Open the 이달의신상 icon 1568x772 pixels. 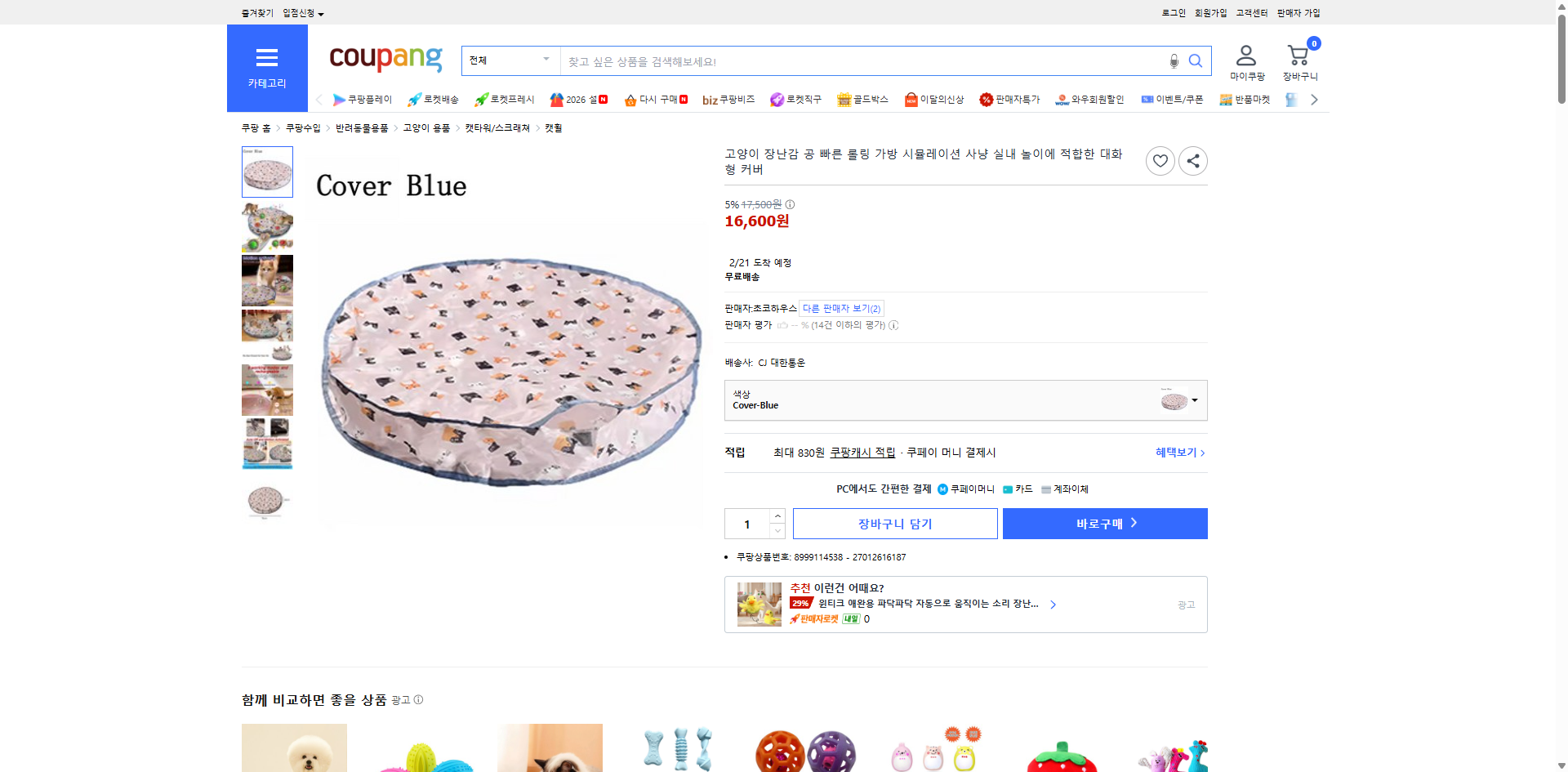pyautogui.click(x=910, y=99)
